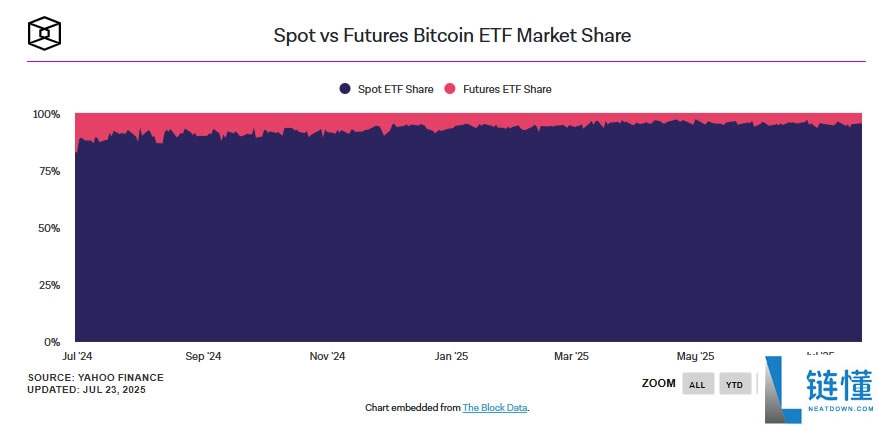Screen dimensions: 878x425
Task: Click the chart title text
Action: click(452, 35)
